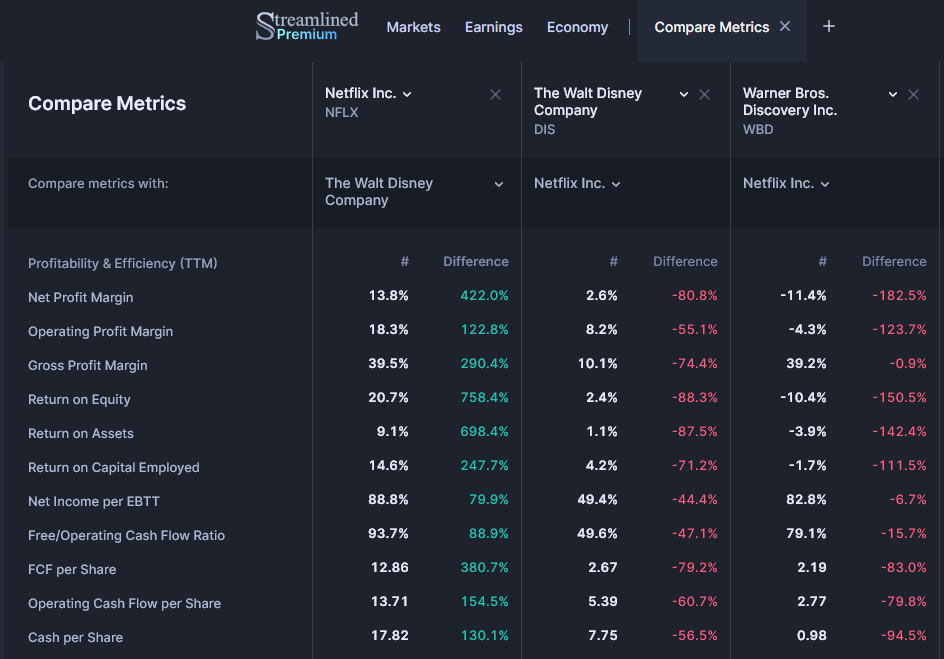
Task: Open the Markets menu
Action: click(414, 27)
